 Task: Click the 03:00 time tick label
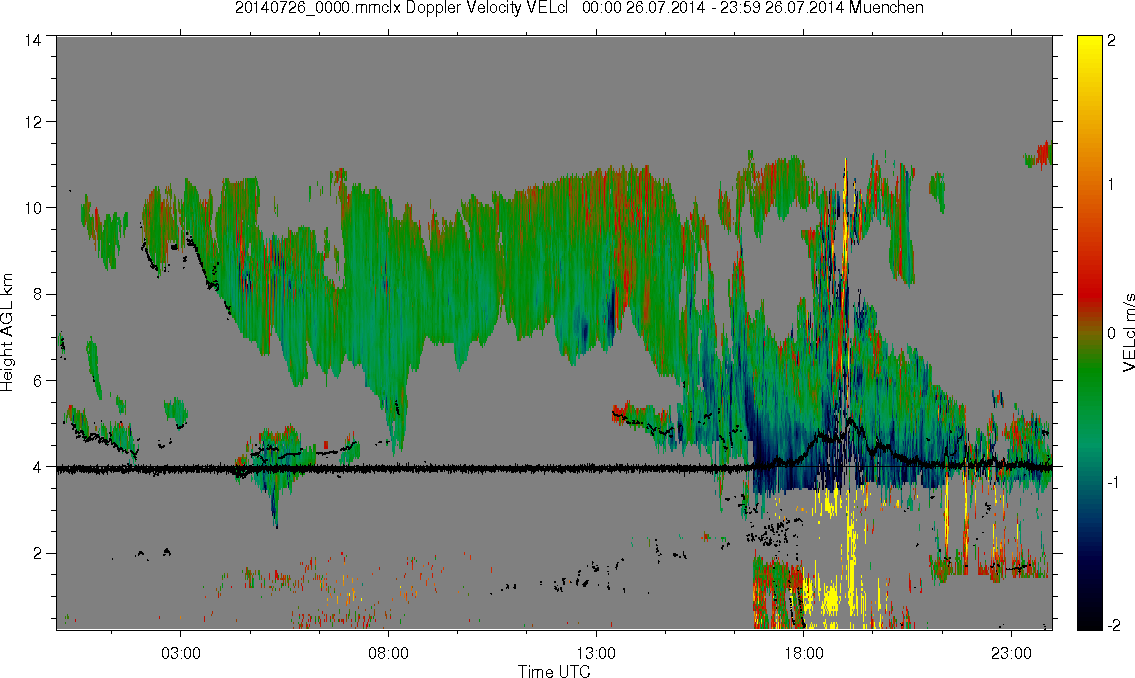180,653
